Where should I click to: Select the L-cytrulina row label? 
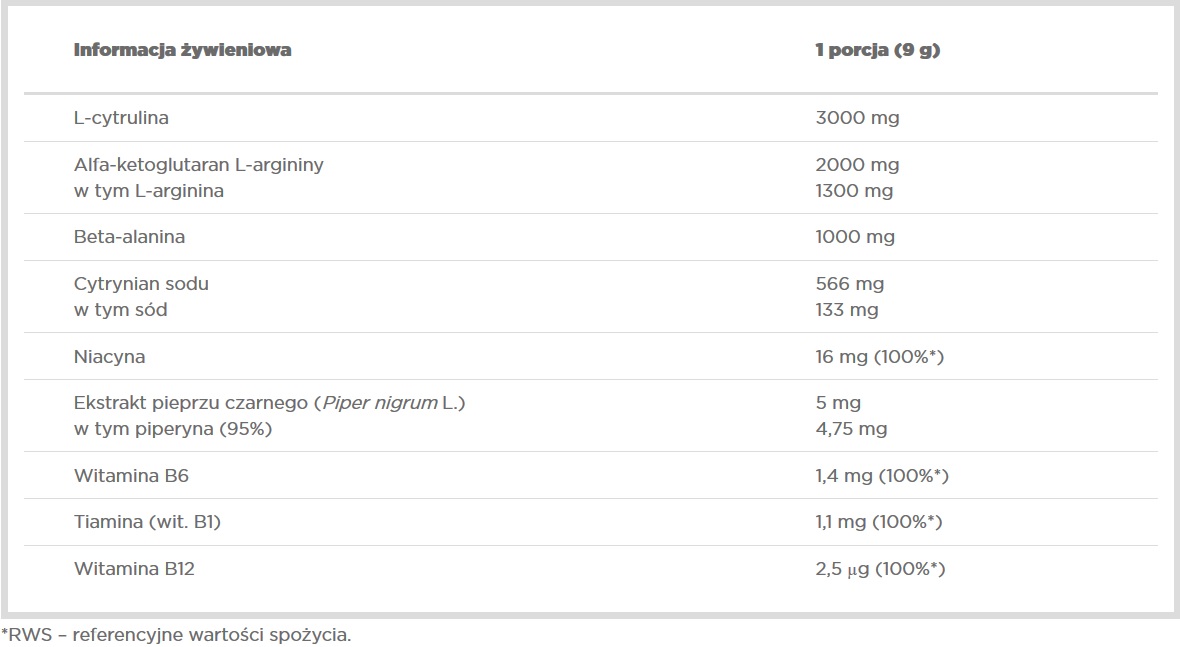(x=121, y=118)
